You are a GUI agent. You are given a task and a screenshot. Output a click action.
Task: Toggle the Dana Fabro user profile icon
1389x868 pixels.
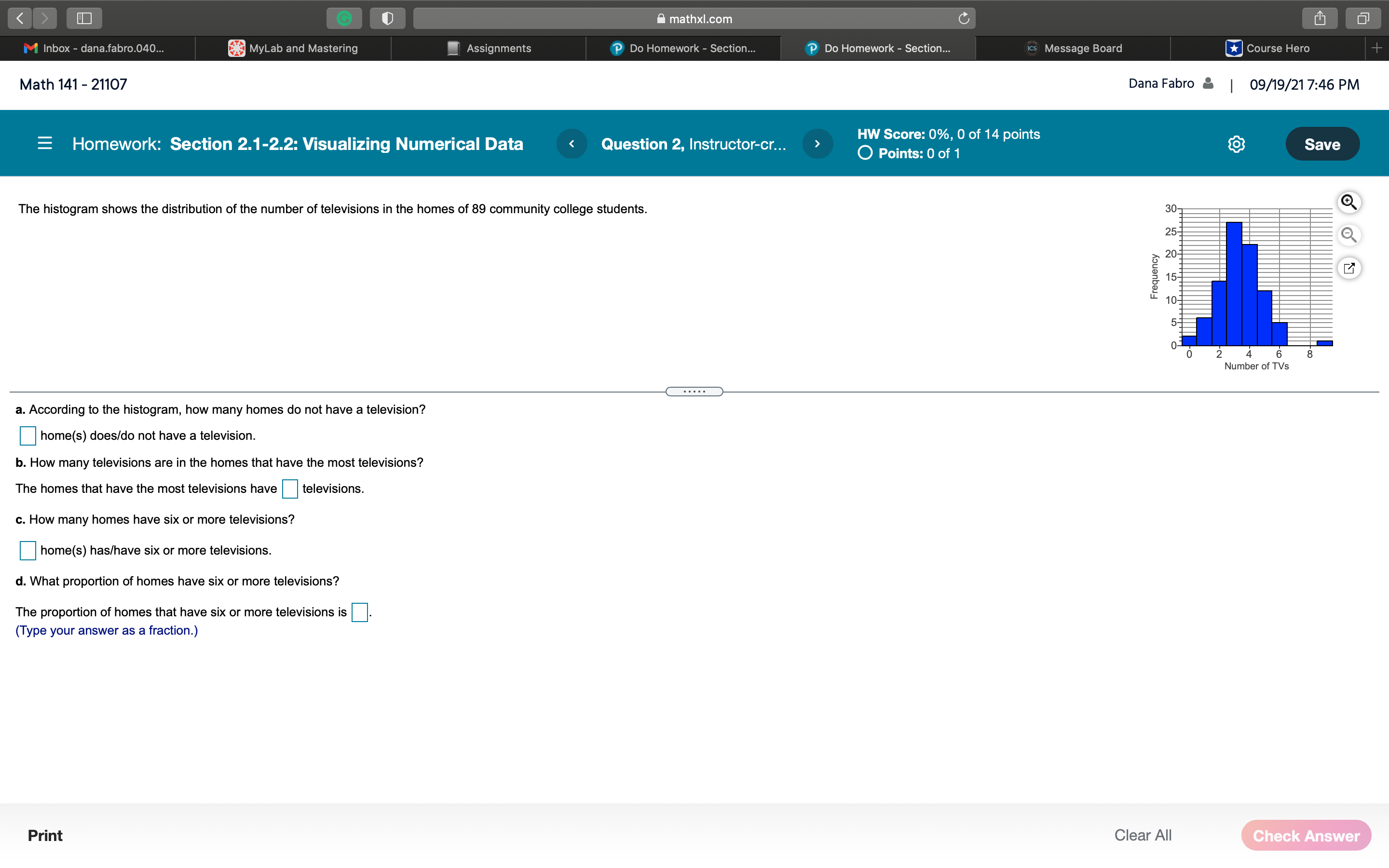pyautogui.click(x=1207, y=83)
